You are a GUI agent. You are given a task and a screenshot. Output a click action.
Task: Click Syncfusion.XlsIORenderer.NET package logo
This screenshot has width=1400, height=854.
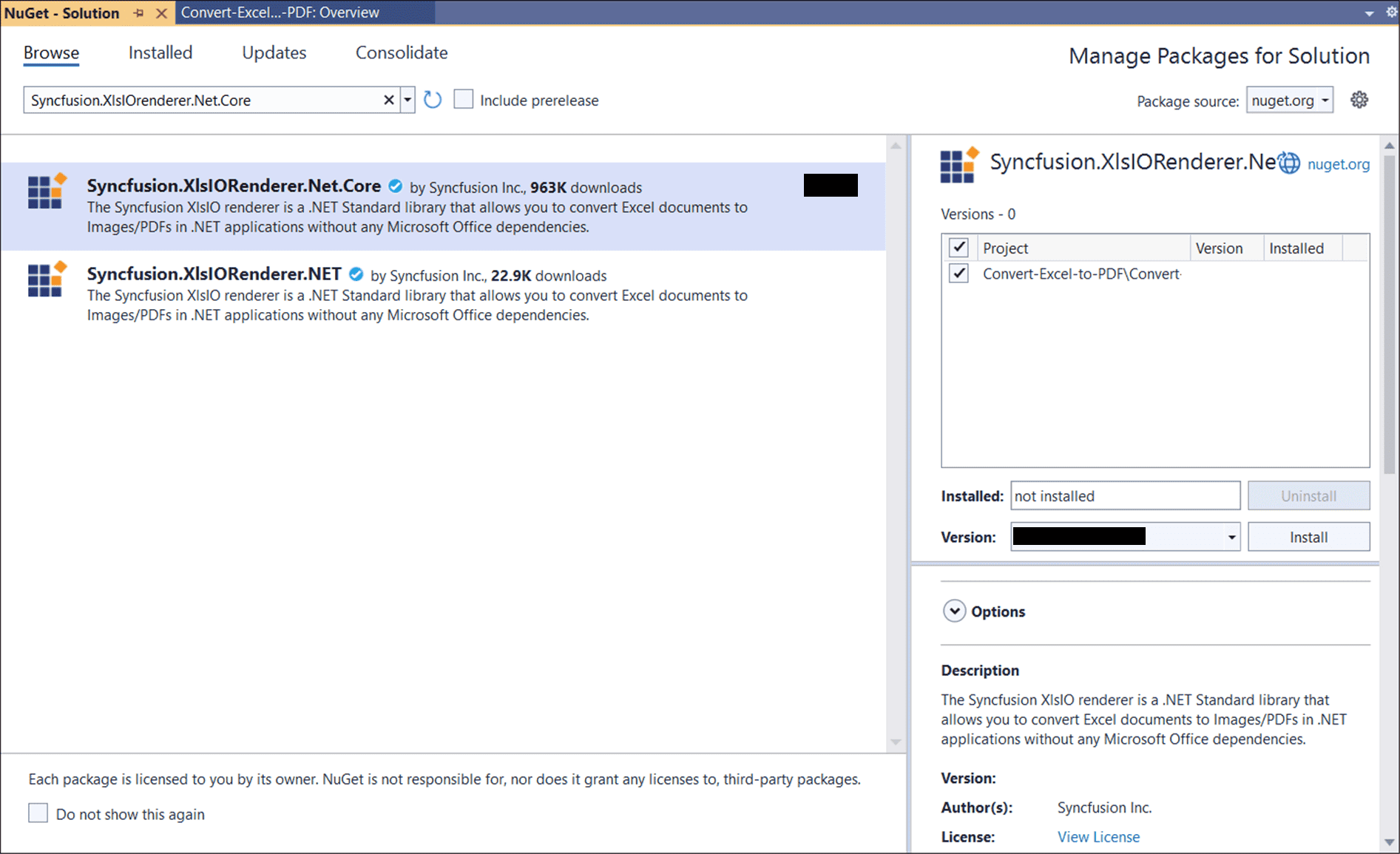47,279
